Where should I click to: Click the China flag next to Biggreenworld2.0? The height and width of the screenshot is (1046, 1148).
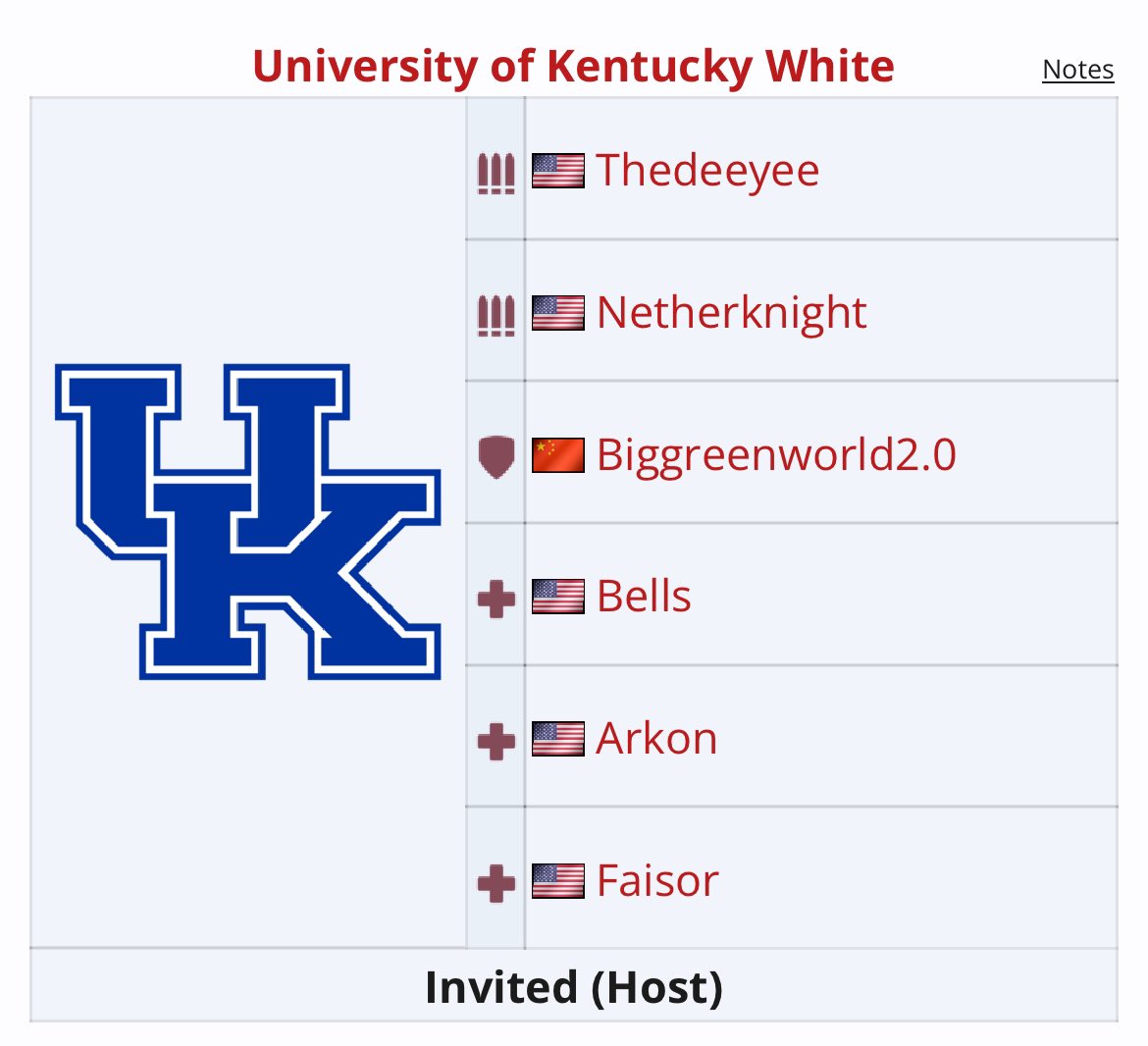[x=558, y=455]
